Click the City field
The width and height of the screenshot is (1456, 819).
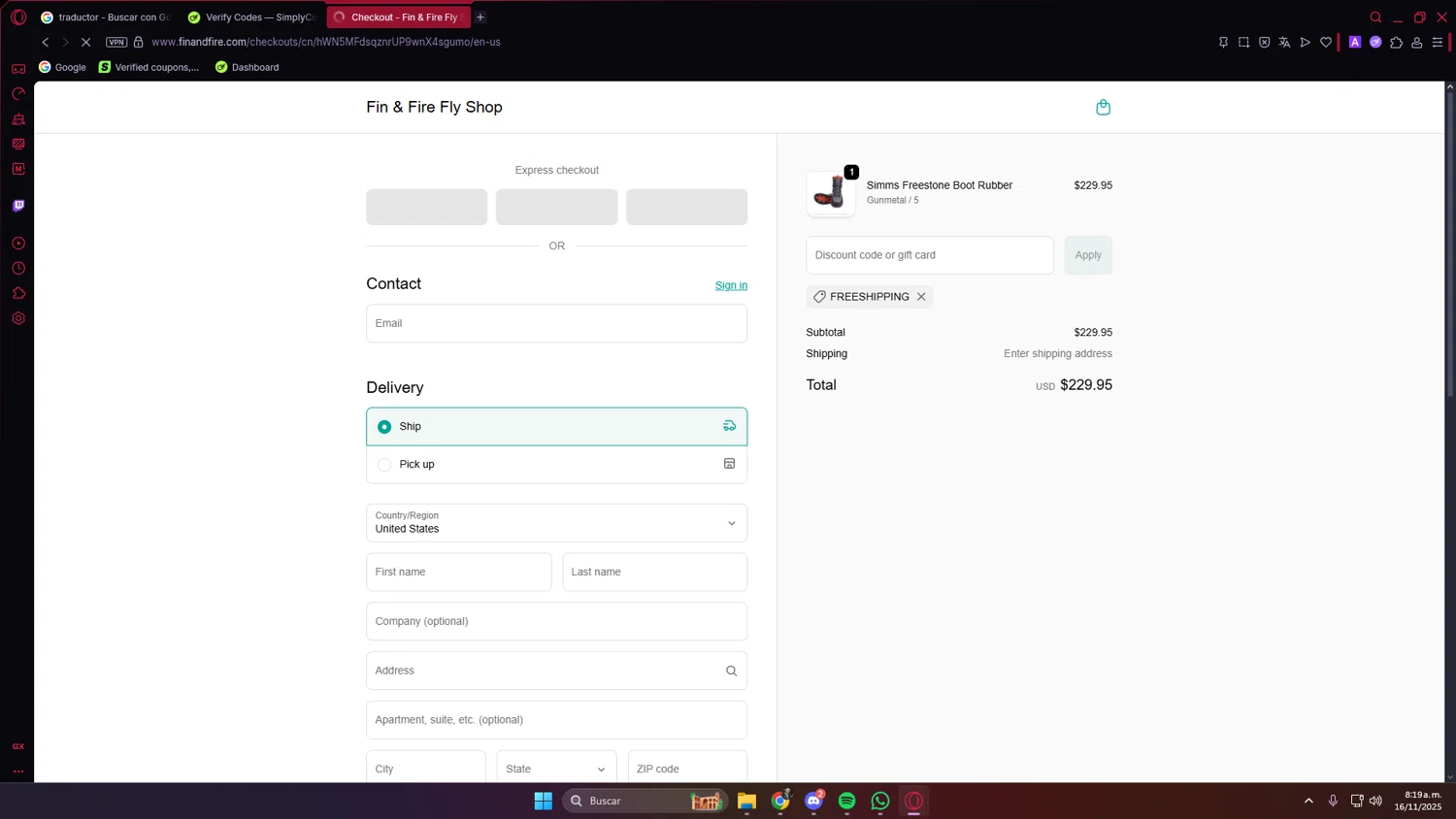tap(425, 769)
